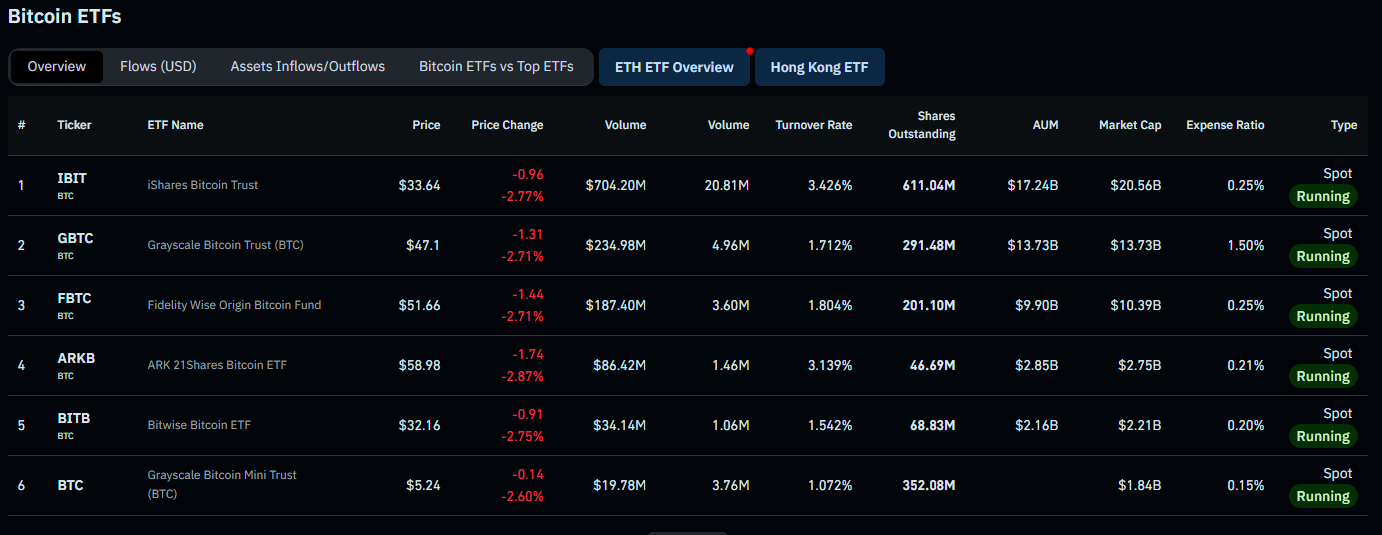This screenshot has width=1382, height=535.
Task: Click 611.04M shares outstanding
Action: (929, 185)
